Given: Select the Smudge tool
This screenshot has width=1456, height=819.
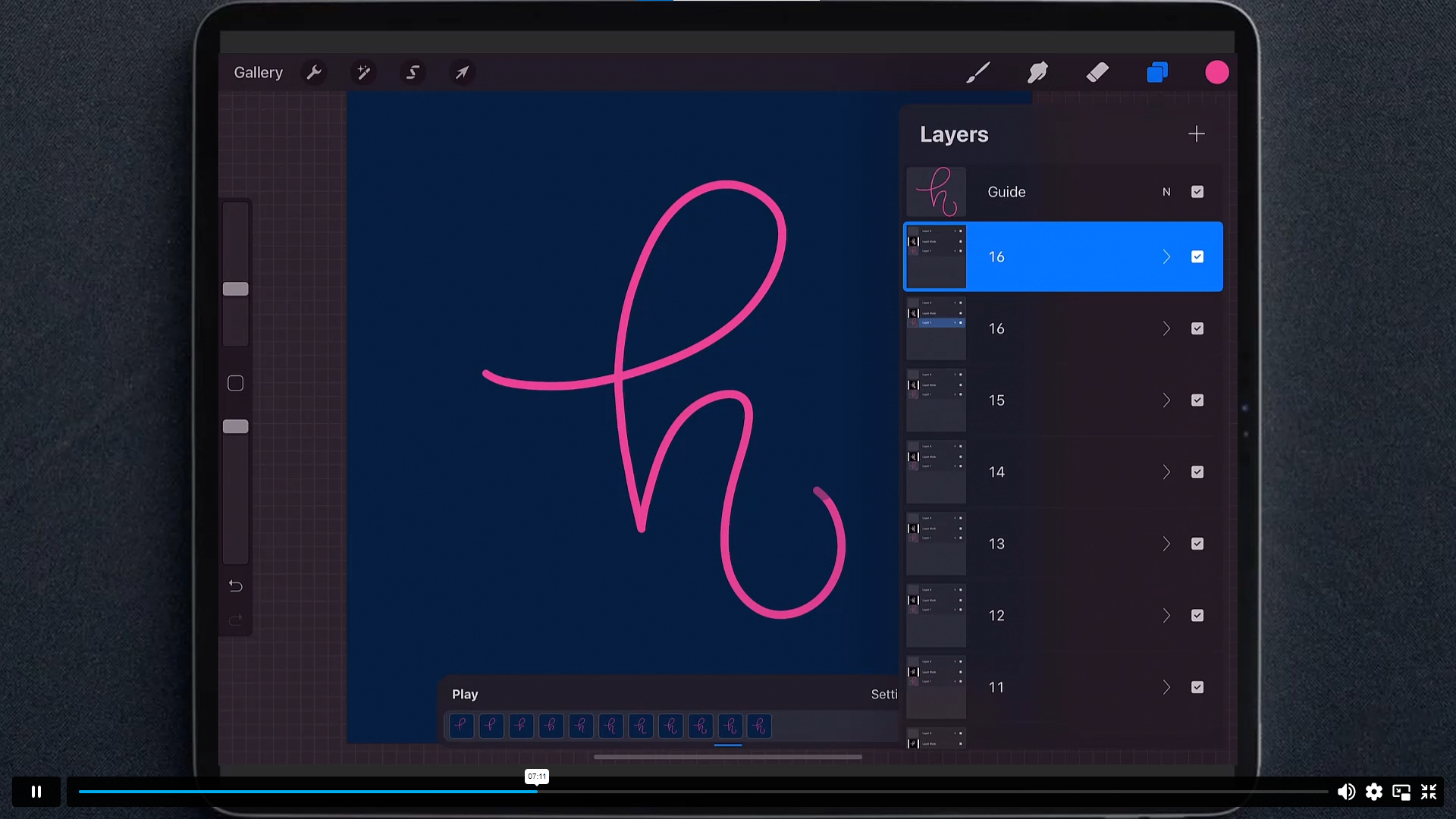Looking at the screenshot, I should [1037, 72].
